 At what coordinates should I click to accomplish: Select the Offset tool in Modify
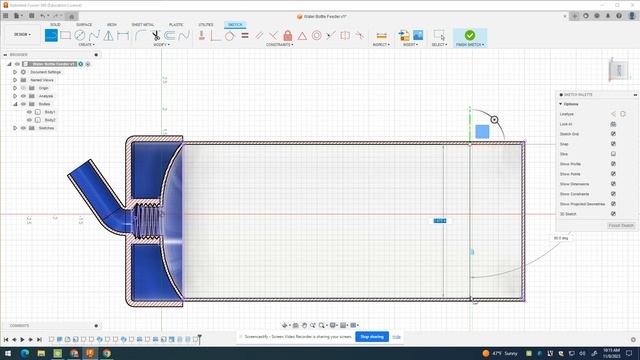click(170, 36)
